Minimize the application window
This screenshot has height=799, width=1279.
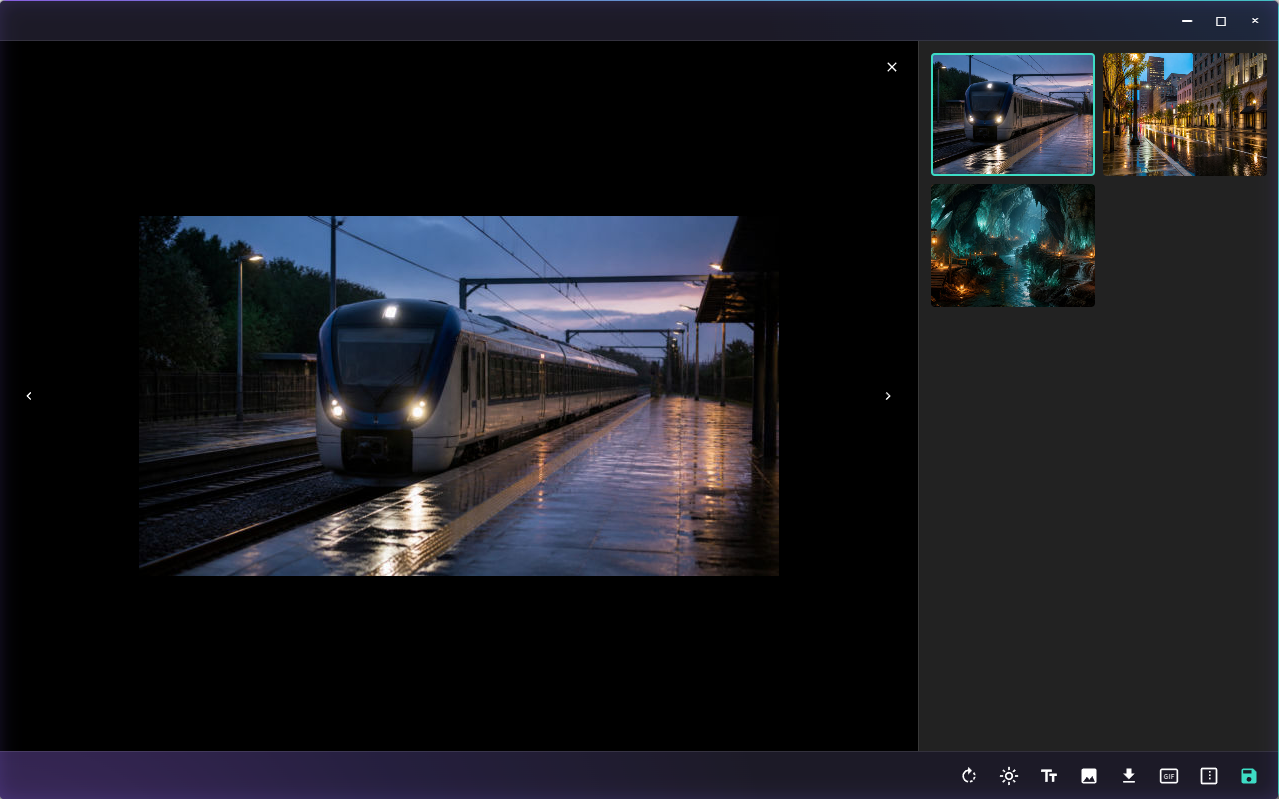pyautogui.click(x=1187, y=21)
